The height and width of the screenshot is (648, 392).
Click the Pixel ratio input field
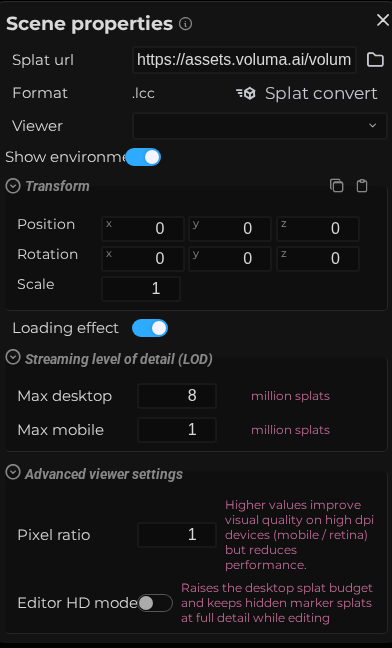click(x=177, y=535)
